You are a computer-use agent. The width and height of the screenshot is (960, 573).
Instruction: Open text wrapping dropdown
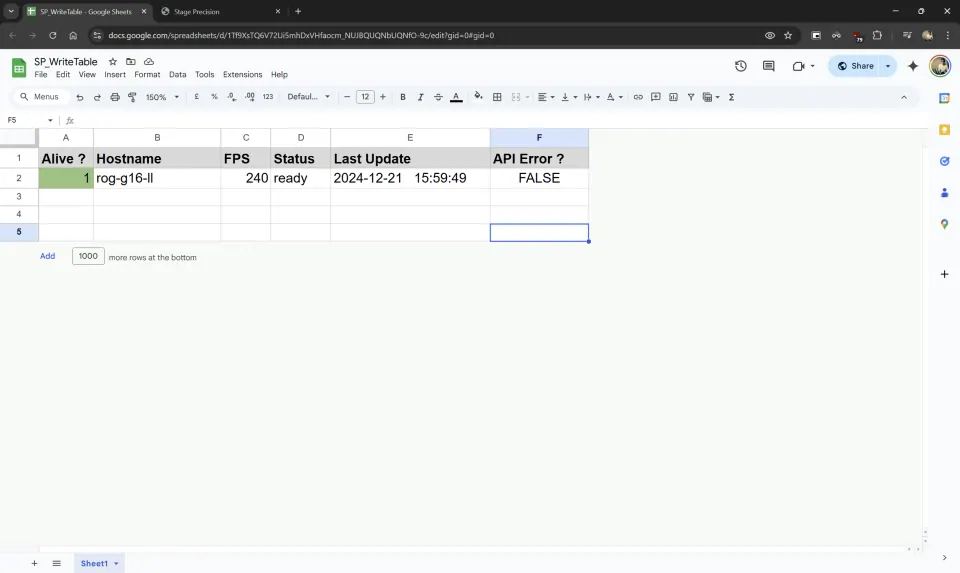click(x=591, y=97)
